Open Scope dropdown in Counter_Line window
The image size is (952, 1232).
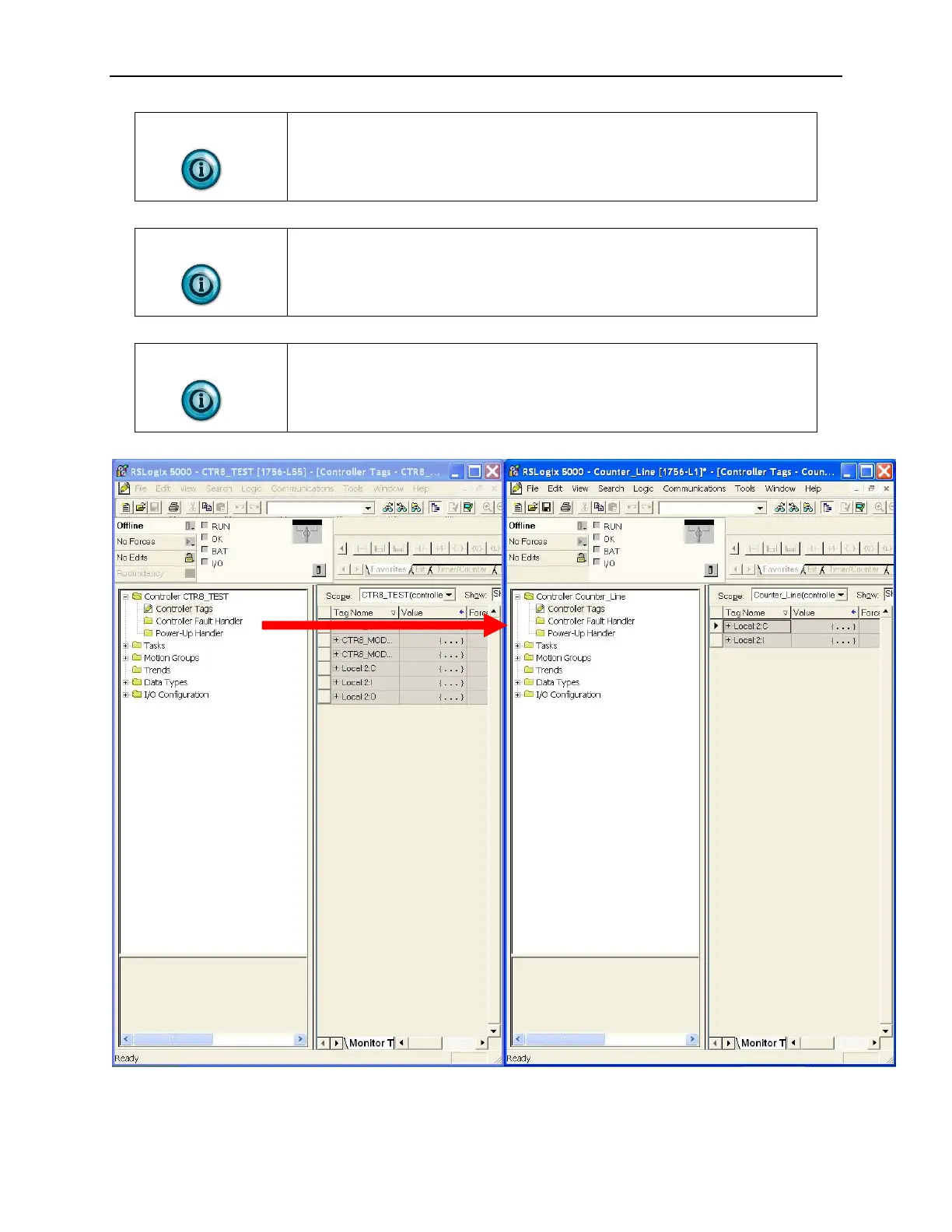842,595
